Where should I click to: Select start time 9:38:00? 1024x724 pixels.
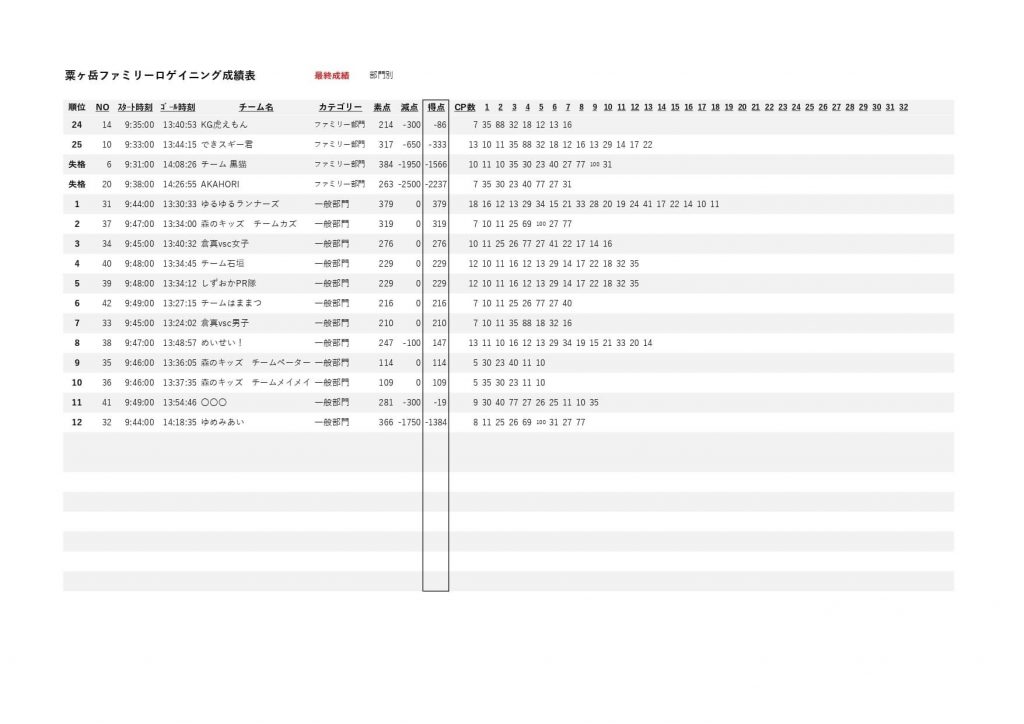[139, 184]
